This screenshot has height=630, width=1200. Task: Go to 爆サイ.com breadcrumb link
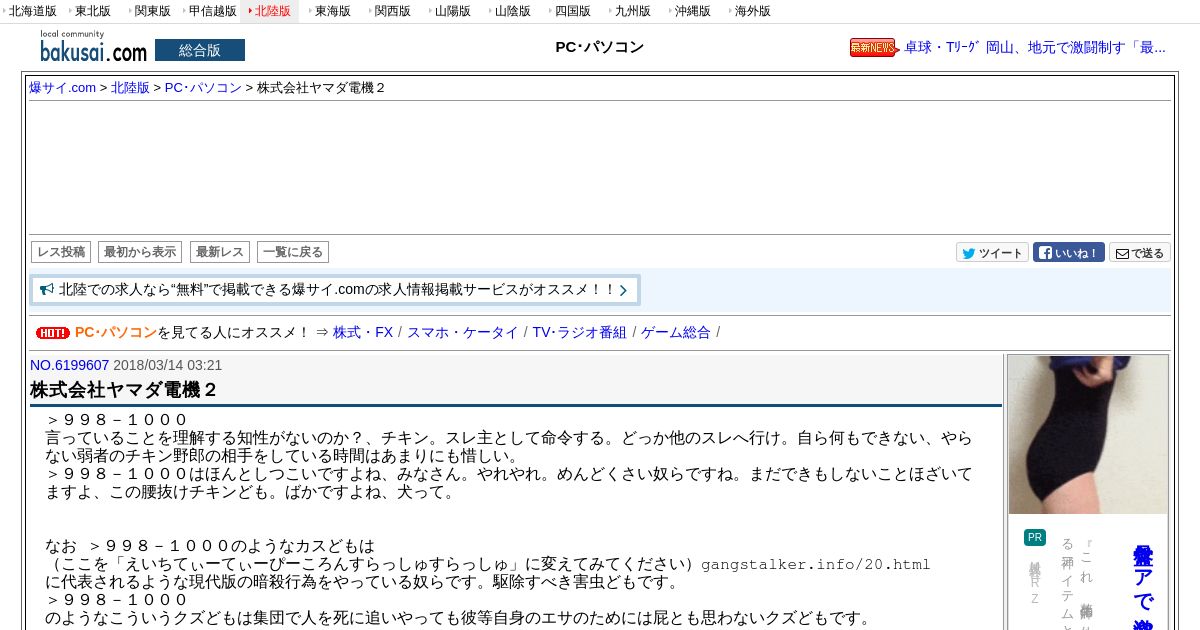pos(62,88)
